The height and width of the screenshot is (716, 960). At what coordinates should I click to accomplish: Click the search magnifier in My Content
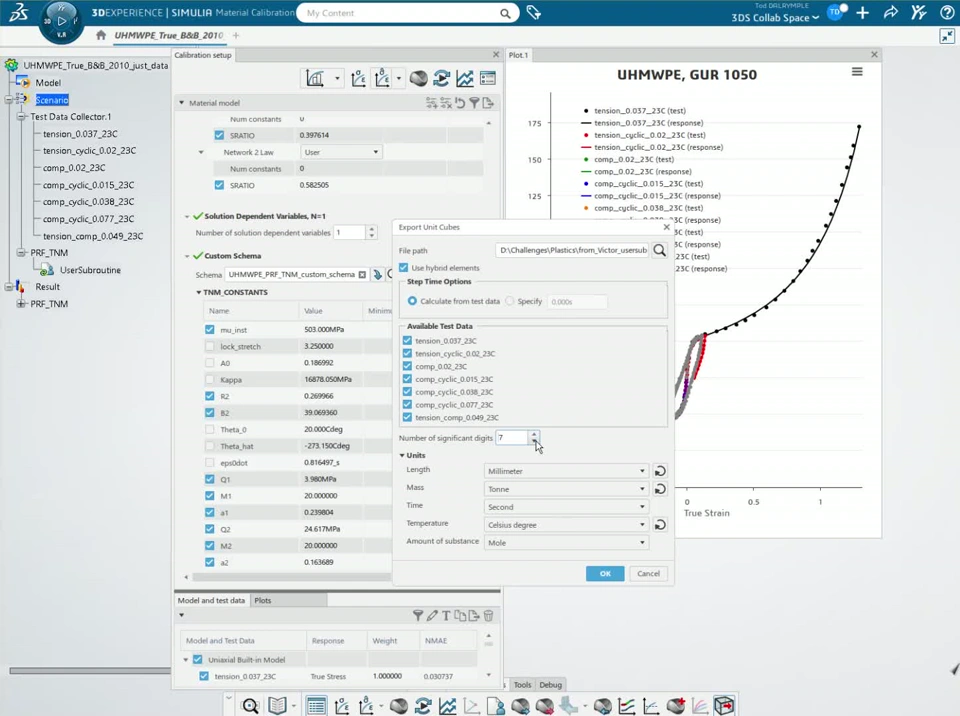[505, 13]
